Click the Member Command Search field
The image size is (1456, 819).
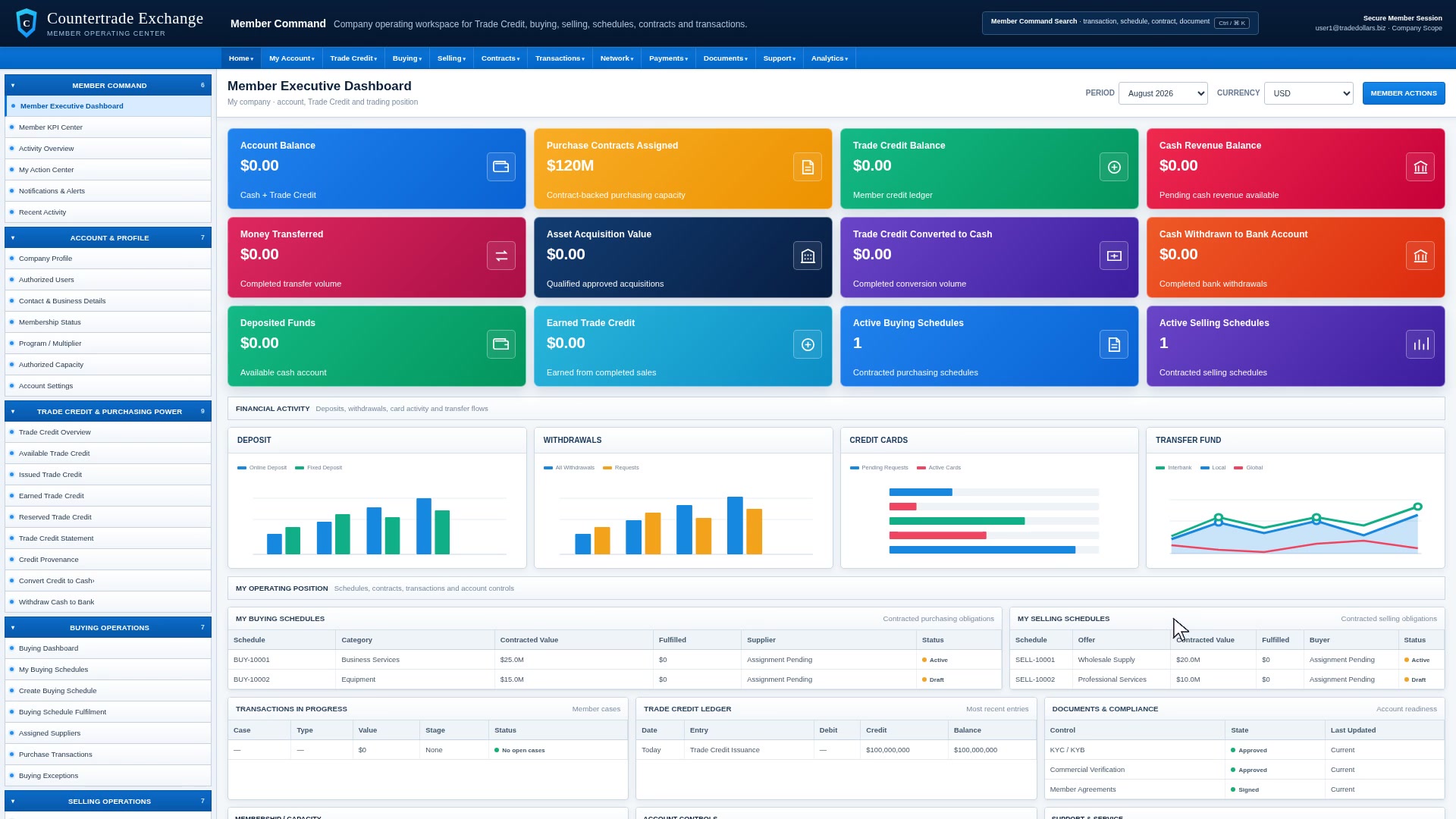click(1120, 23)
